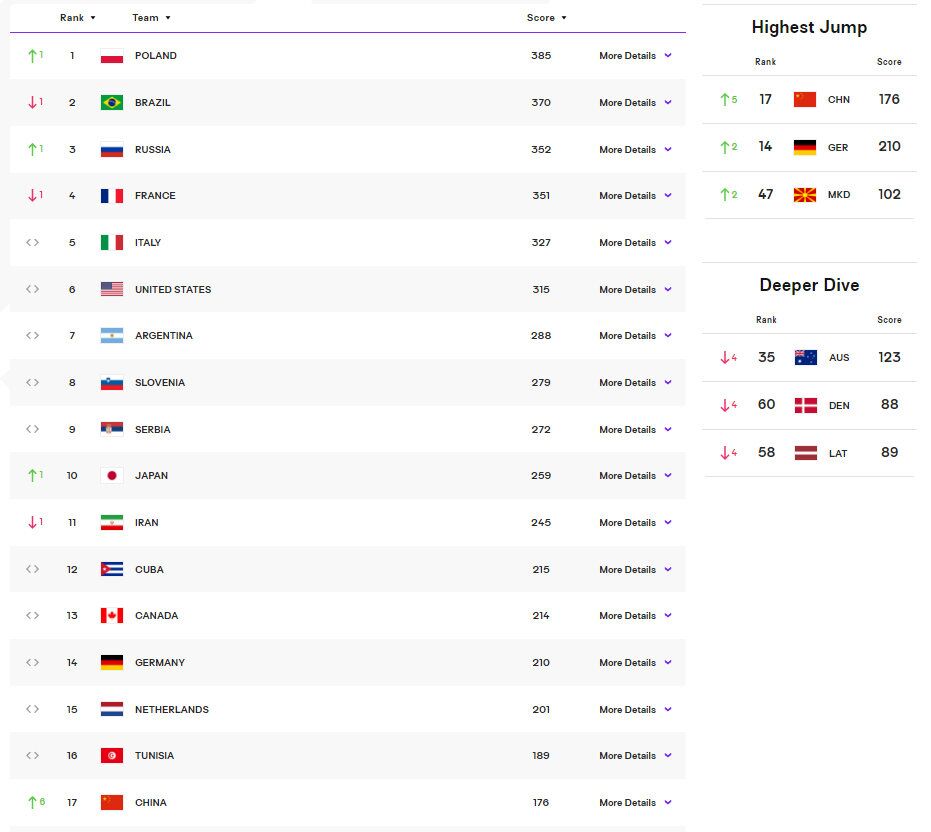Expand More Details for Italy
931x832 pixels.
[x=635, y=243]
